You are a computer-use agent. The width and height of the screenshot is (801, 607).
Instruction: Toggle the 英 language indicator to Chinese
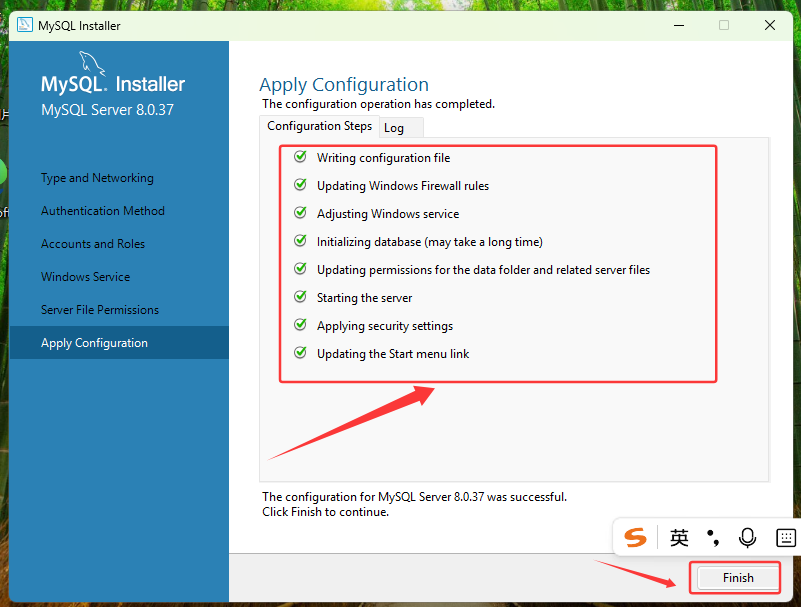point(679,537)
